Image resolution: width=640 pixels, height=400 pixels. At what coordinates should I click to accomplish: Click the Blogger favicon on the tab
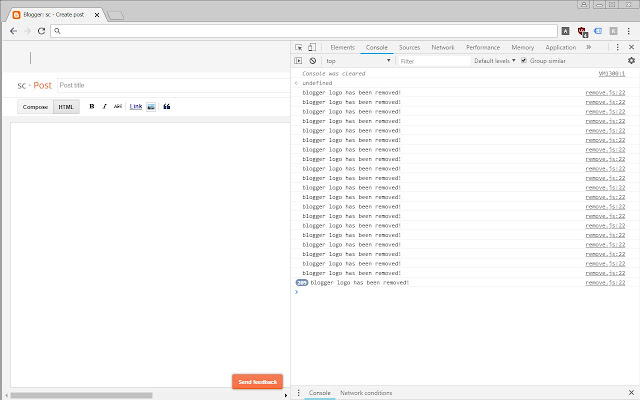coord(16,15)
